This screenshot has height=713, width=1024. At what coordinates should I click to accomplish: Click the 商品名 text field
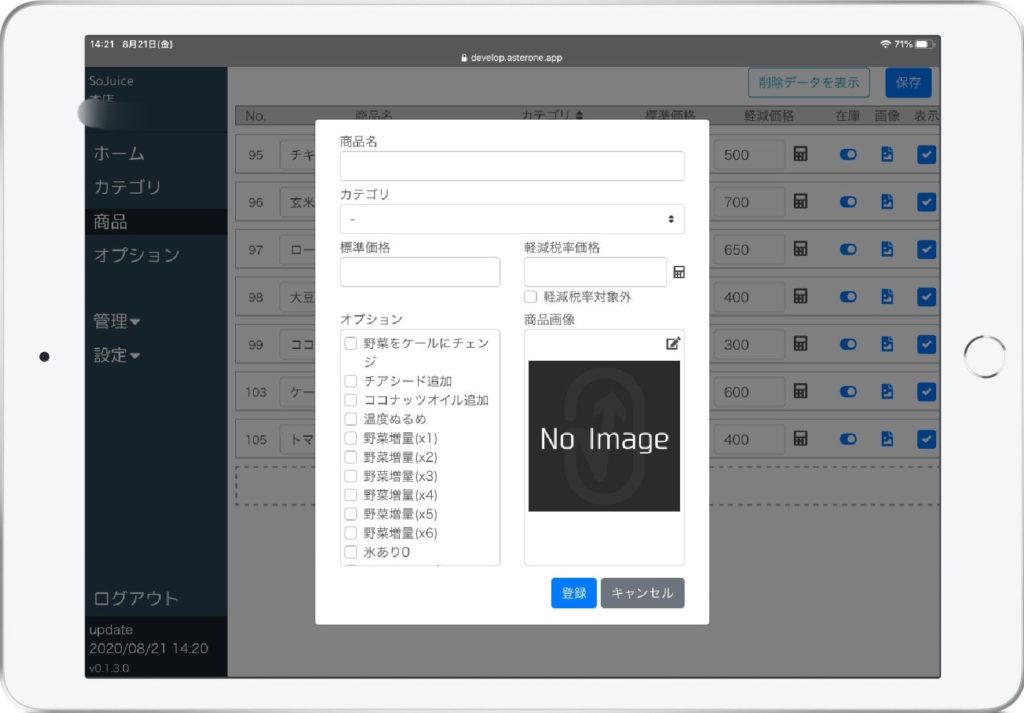point(512,166)
